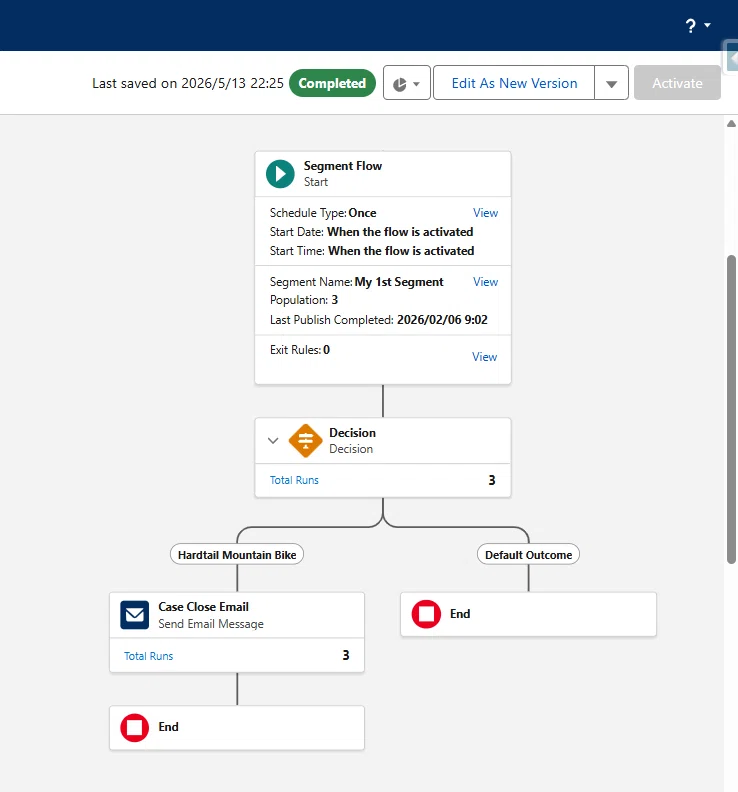This screenshot has height=792, width=738.
Task: Click the disabled Activate button
Action: tap(677, 83)
